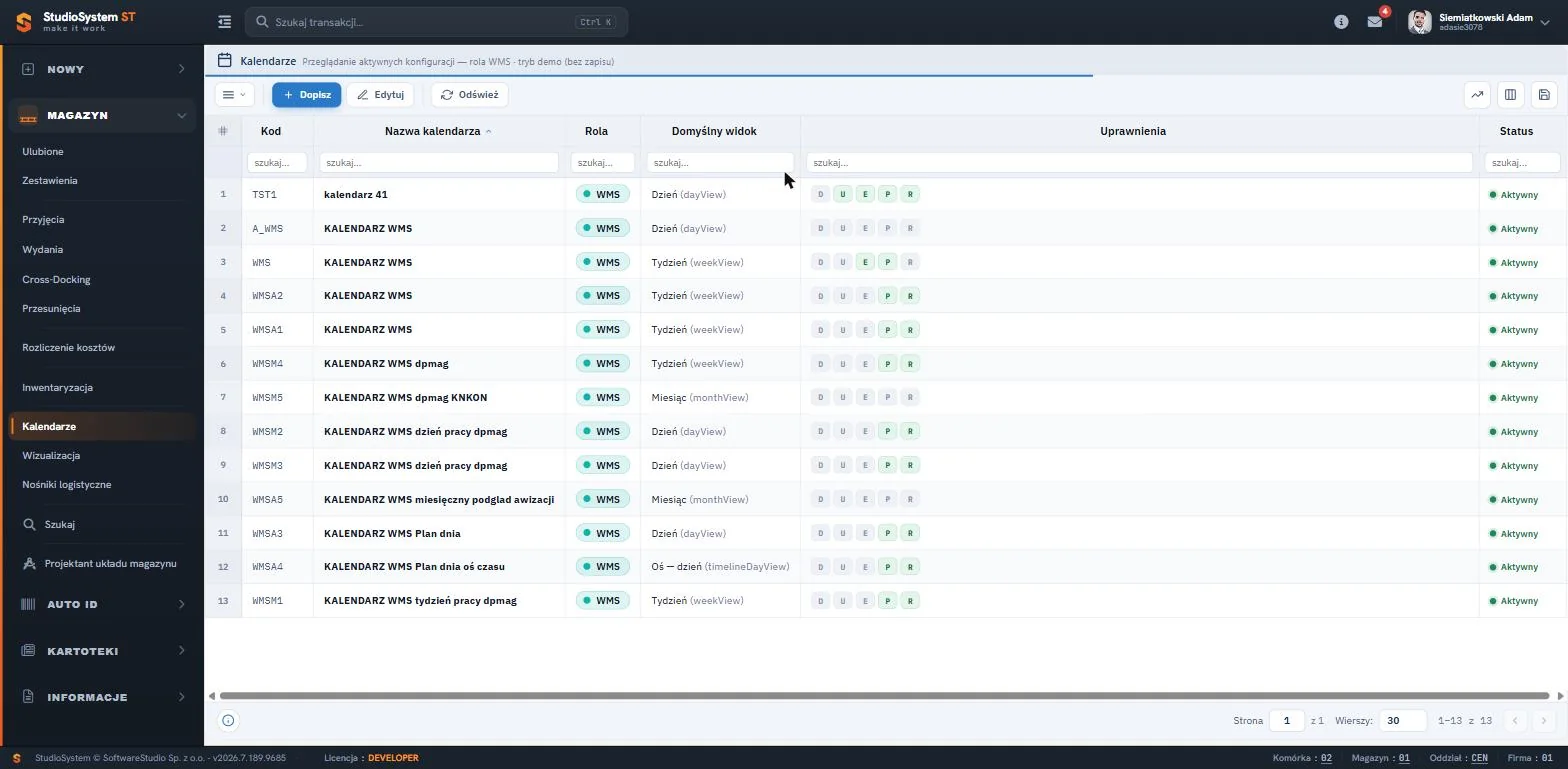Click the Dopisz button
The height and width of the screenshot is (769, 1568).
point(306,95)
